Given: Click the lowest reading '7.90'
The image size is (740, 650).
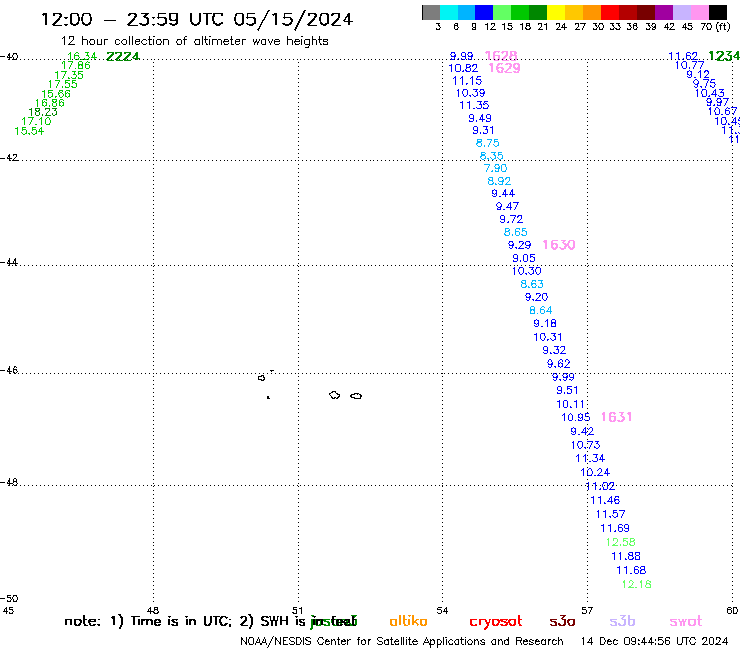Looking at the screenshot, I should coord(496,169).
